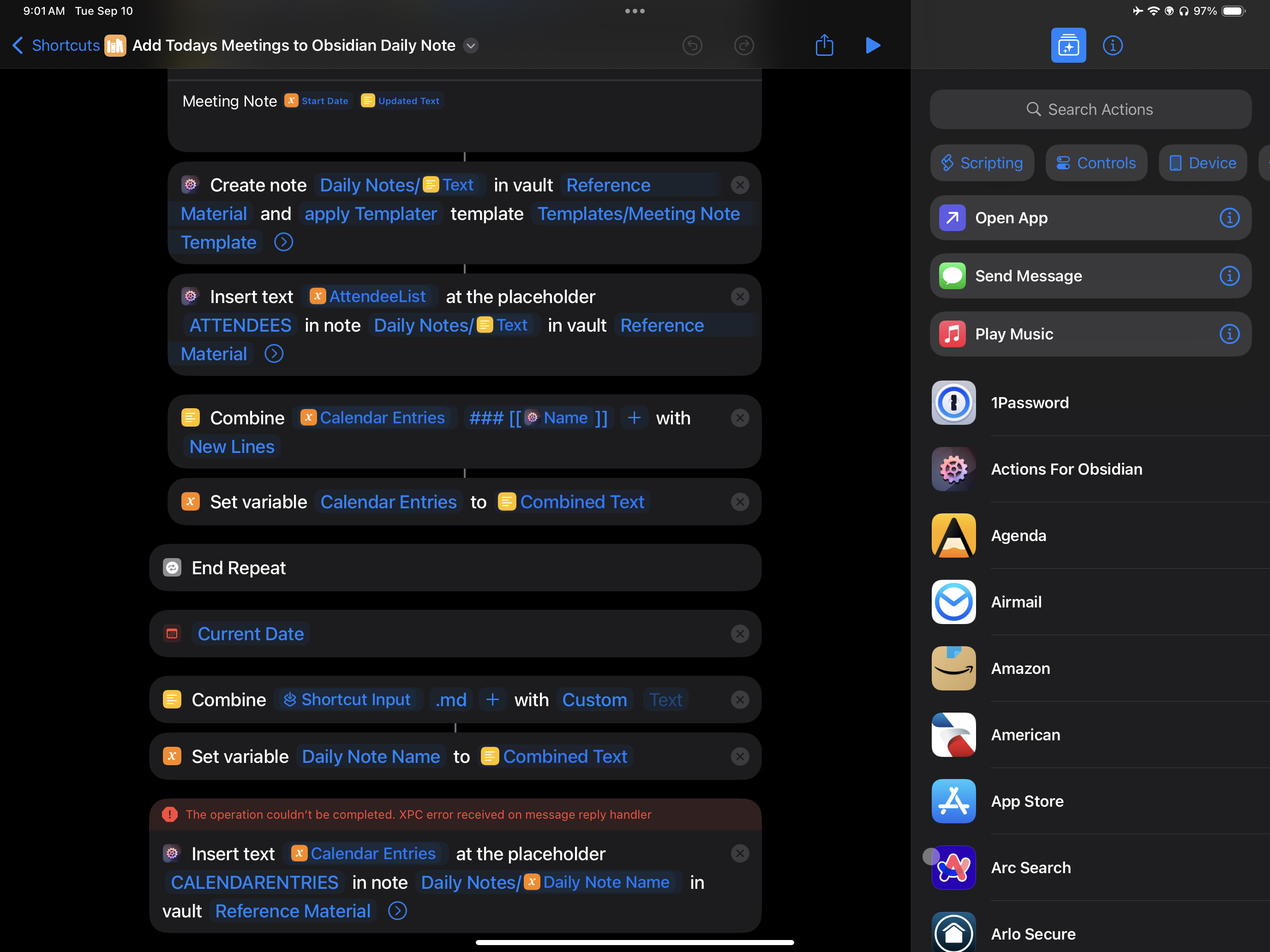1270x952 pixels.
Task: Expand the CALENDARENTRIES Insert text options arrow
Action: (397, 910)
